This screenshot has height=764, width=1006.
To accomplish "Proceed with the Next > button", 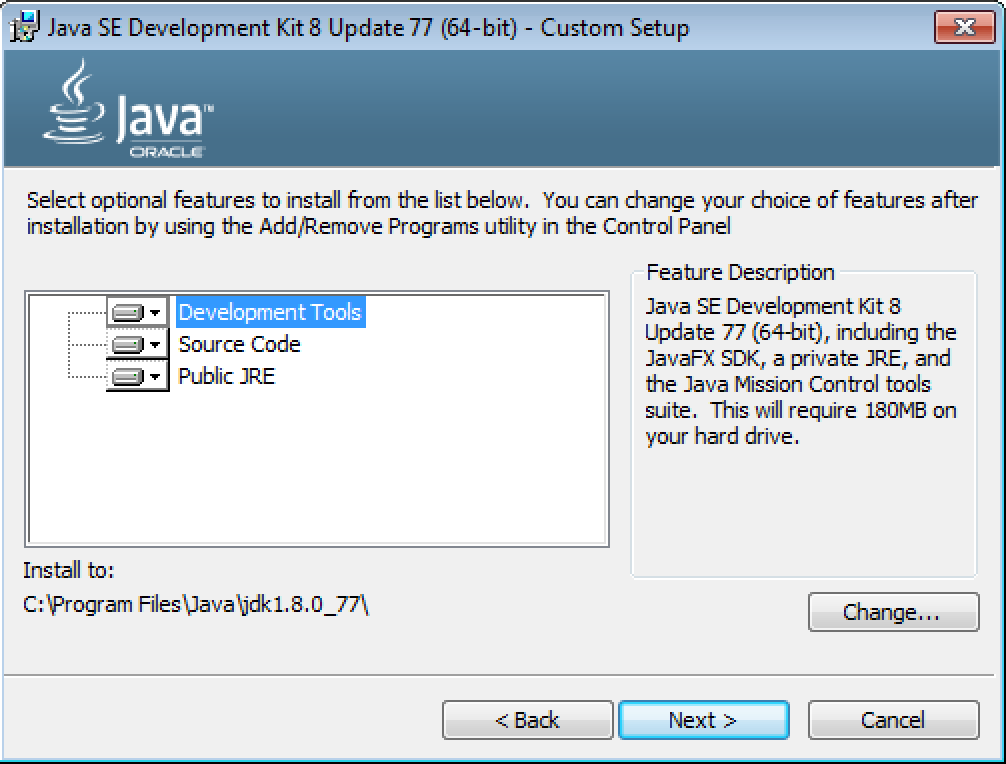I will (x=704, y=720).
